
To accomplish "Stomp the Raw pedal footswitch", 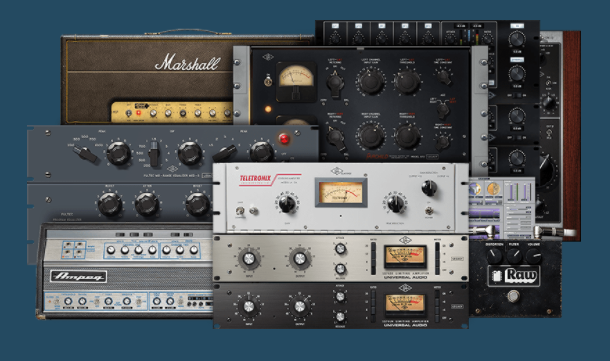I will tap(514, 296).
